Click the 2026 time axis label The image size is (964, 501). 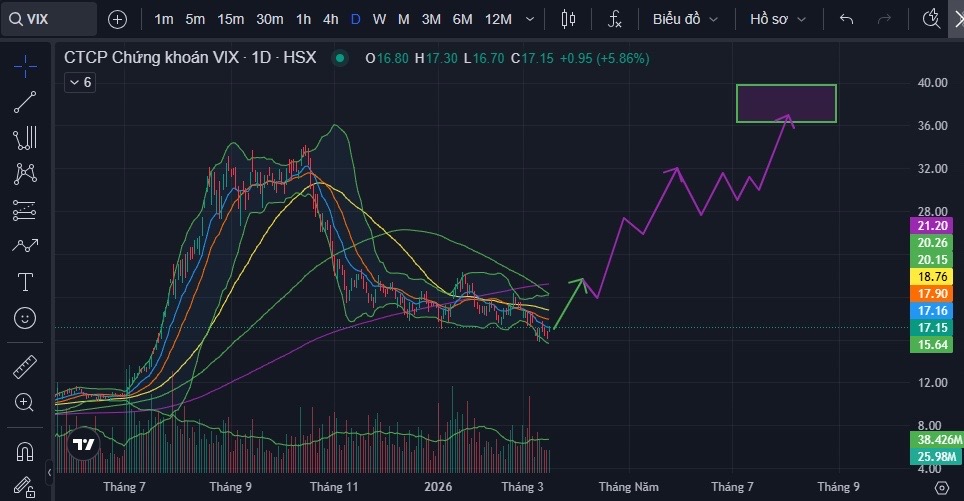pyautogui.click(x=438, y=487)
